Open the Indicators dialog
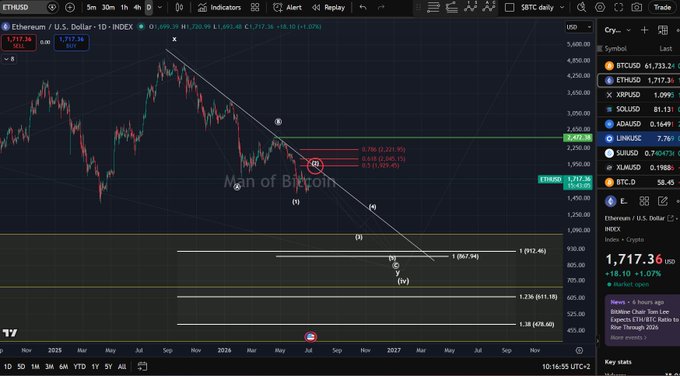The height and width of the screenshot is (376, 680). pos(219,7)
